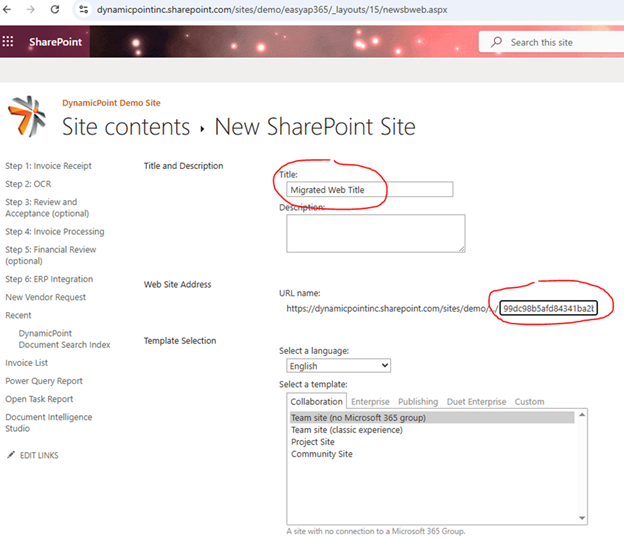Open the Select a language dropdown

[x=338, y=366]
